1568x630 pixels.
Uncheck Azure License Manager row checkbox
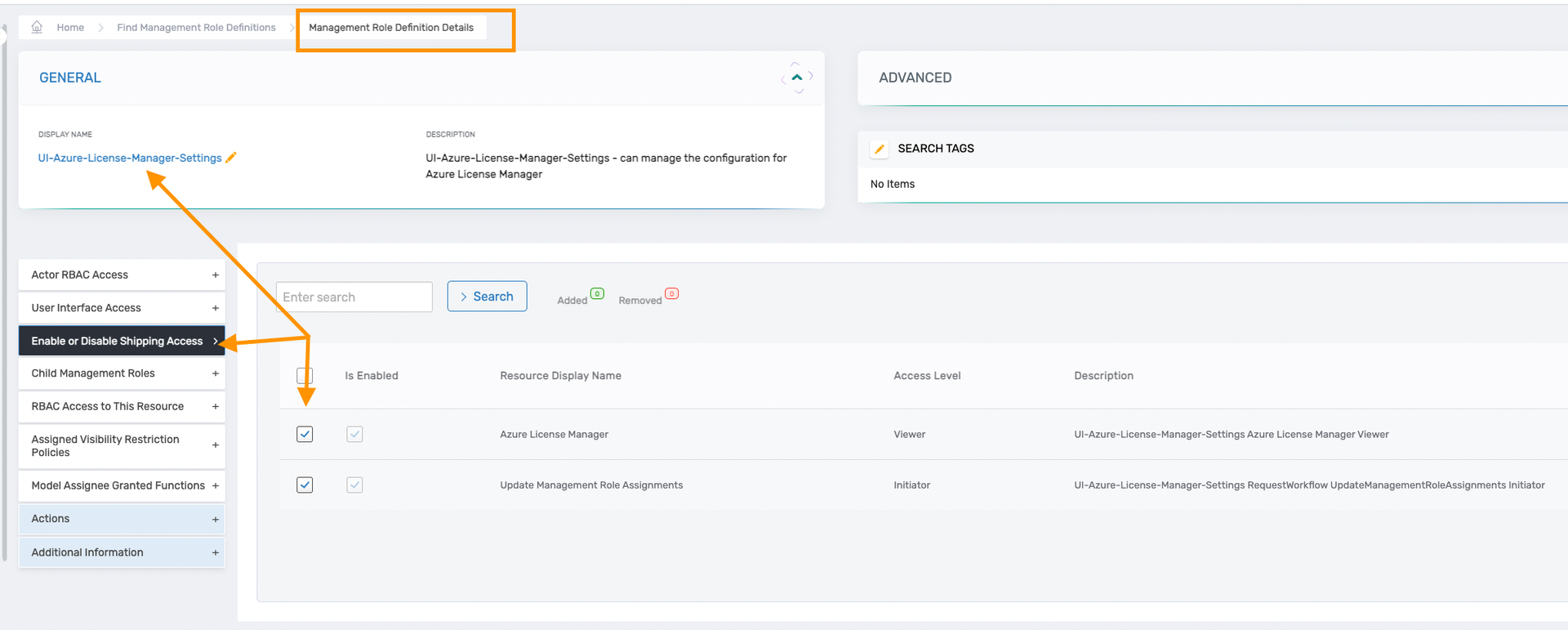click(x=305, y=434)
